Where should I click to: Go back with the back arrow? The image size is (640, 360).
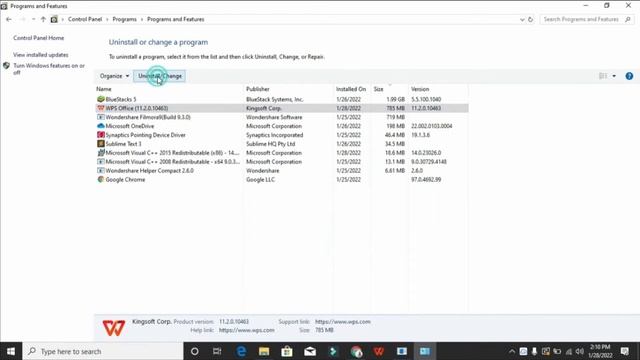pos(9,19)
